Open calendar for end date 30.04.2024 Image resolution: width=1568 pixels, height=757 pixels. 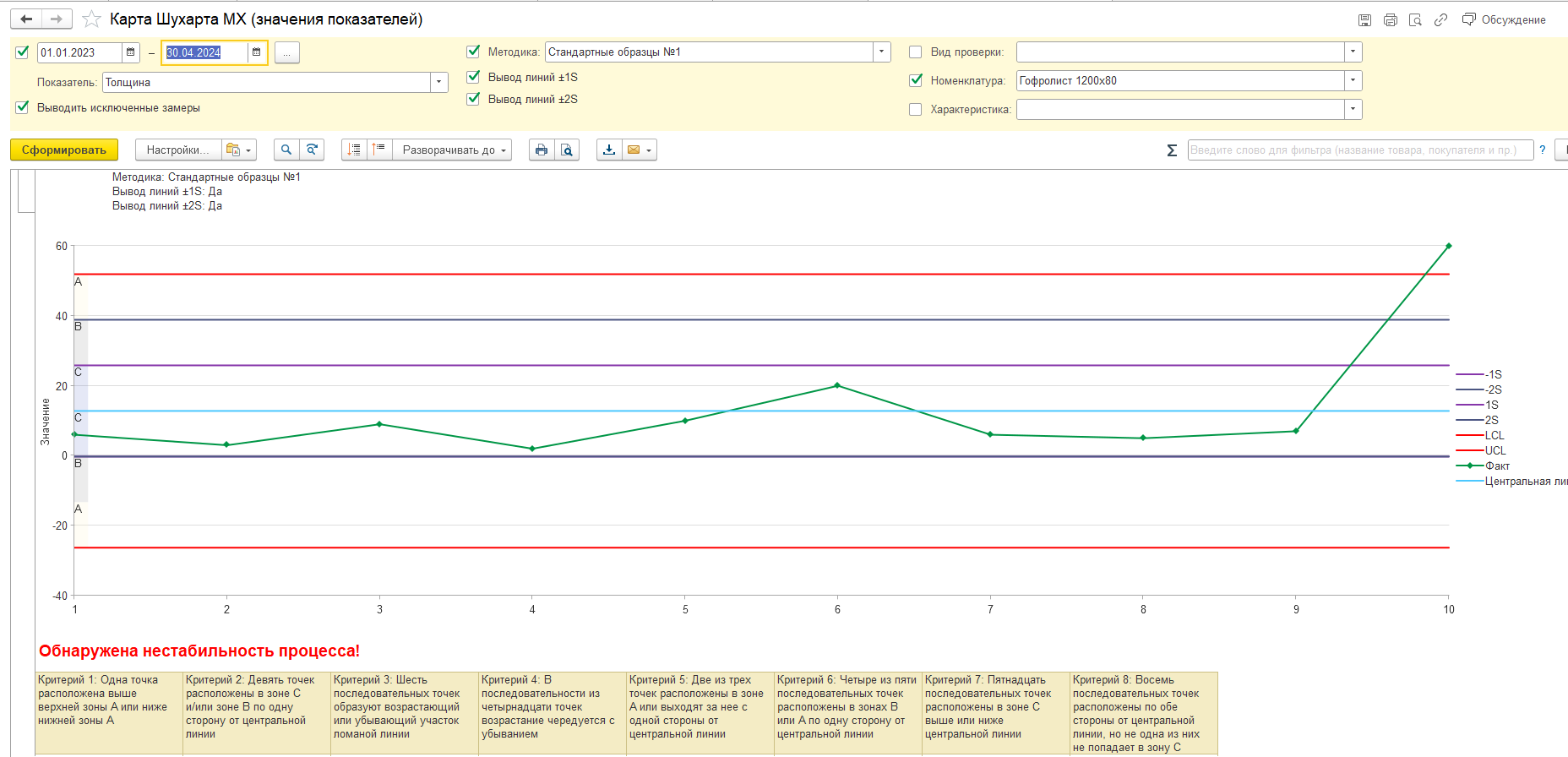pyautogui.click(x=257, y=52)
